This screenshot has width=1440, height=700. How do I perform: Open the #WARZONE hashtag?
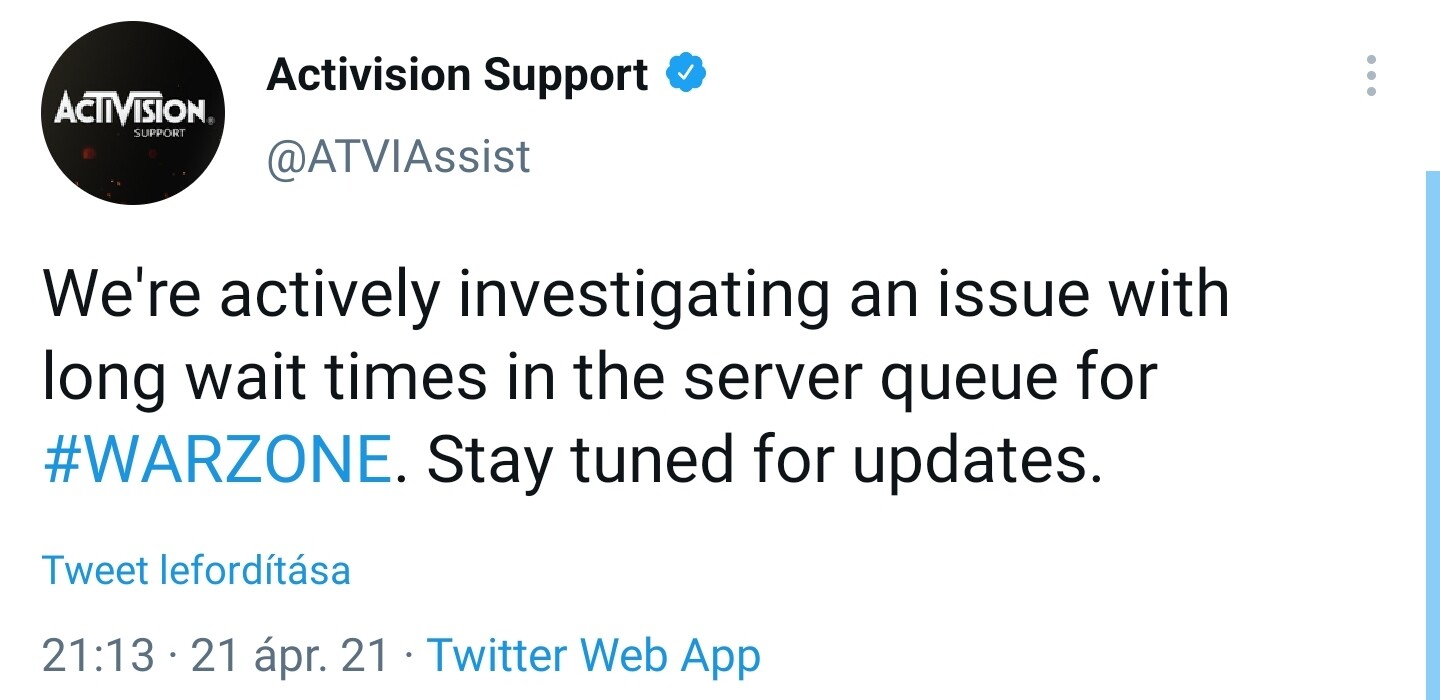(x=217, y=459)
